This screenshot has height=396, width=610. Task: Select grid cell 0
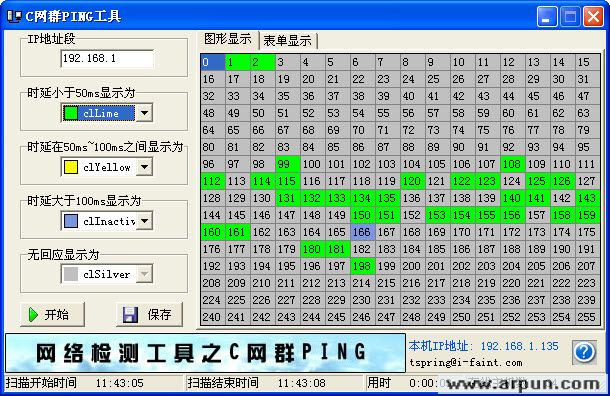point(213,62)
